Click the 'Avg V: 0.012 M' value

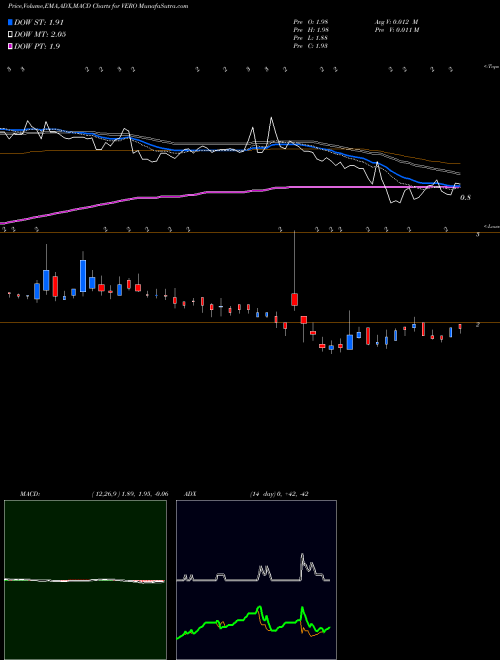click(396, 22)
